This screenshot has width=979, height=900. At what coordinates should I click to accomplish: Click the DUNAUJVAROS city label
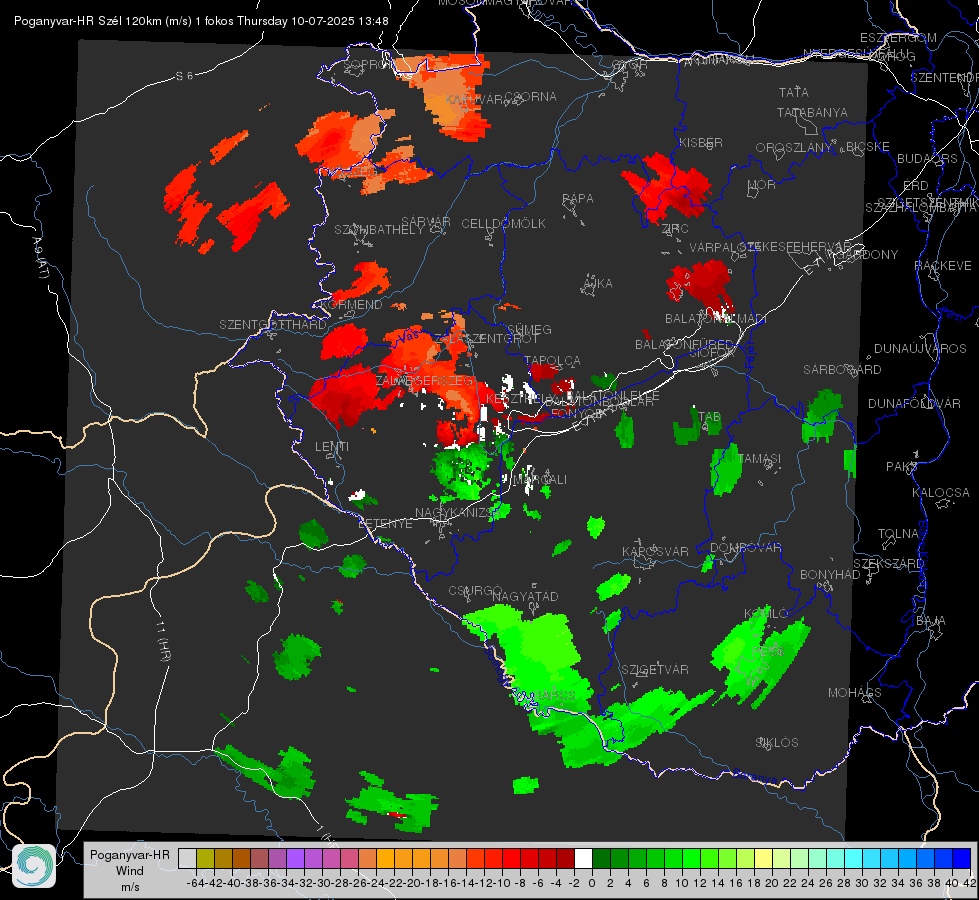920,349
